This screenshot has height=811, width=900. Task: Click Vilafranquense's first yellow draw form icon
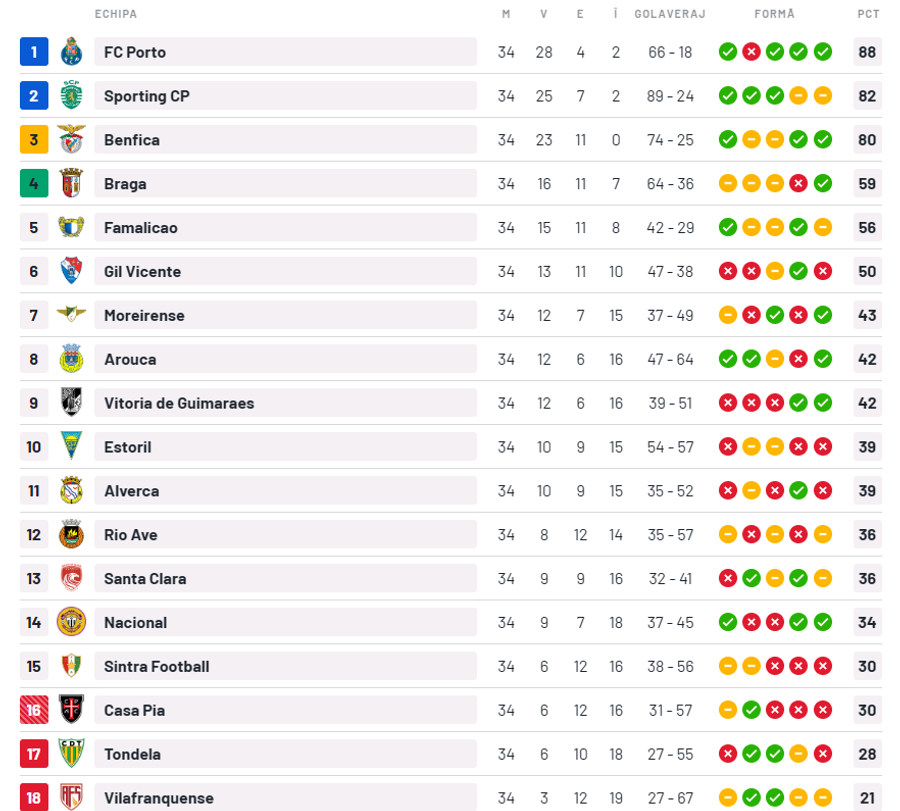pos(728,797)
